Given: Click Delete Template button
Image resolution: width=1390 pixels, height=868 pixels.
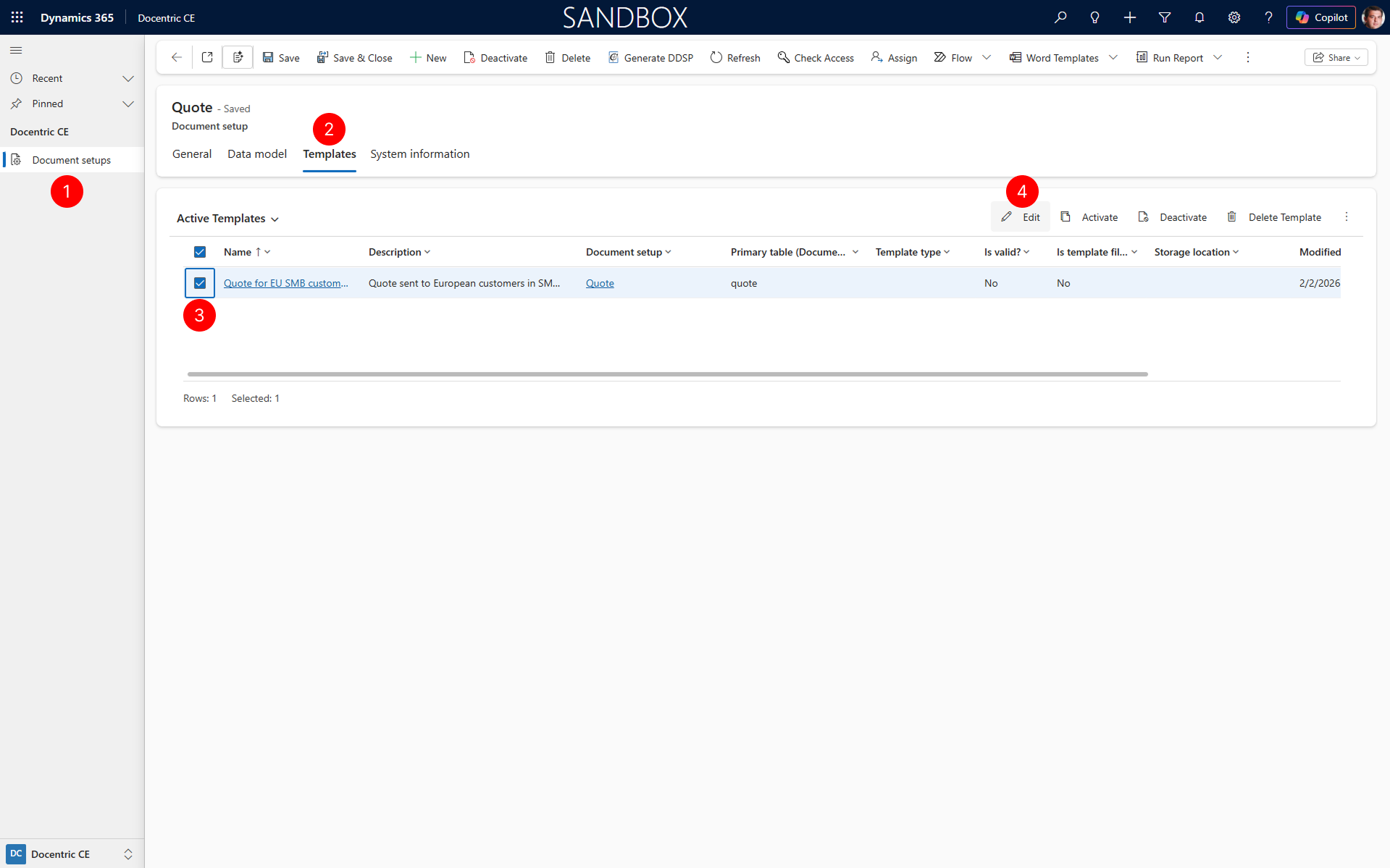Looking at the screenshot, I should pos(1275,217).
